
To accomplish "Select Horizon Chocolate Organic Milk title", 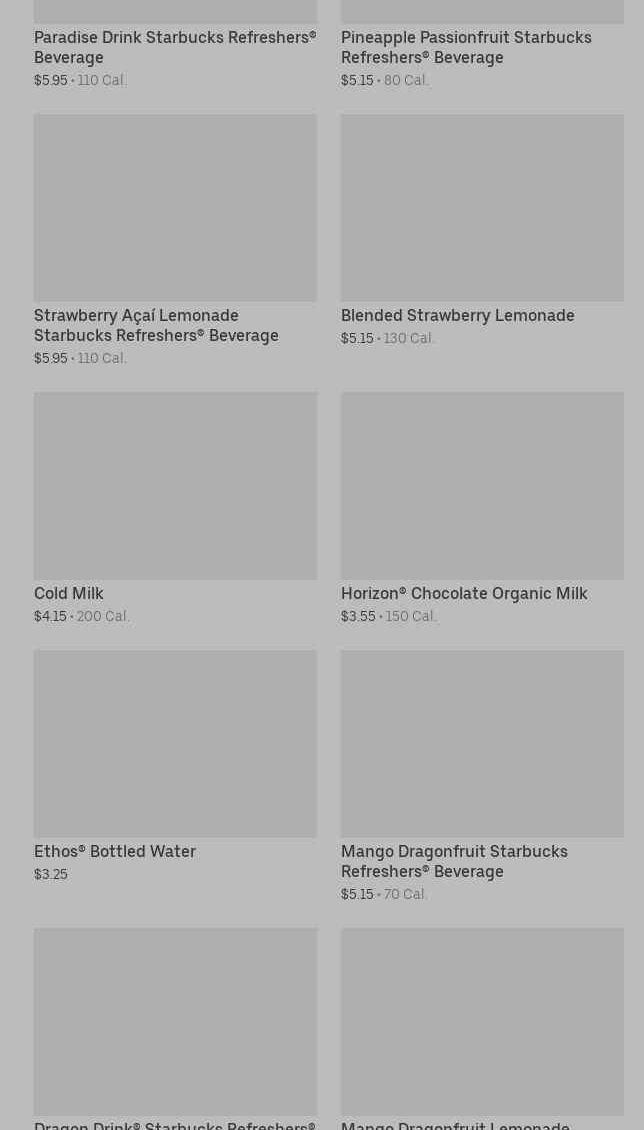I will click(x=464, y=593).
